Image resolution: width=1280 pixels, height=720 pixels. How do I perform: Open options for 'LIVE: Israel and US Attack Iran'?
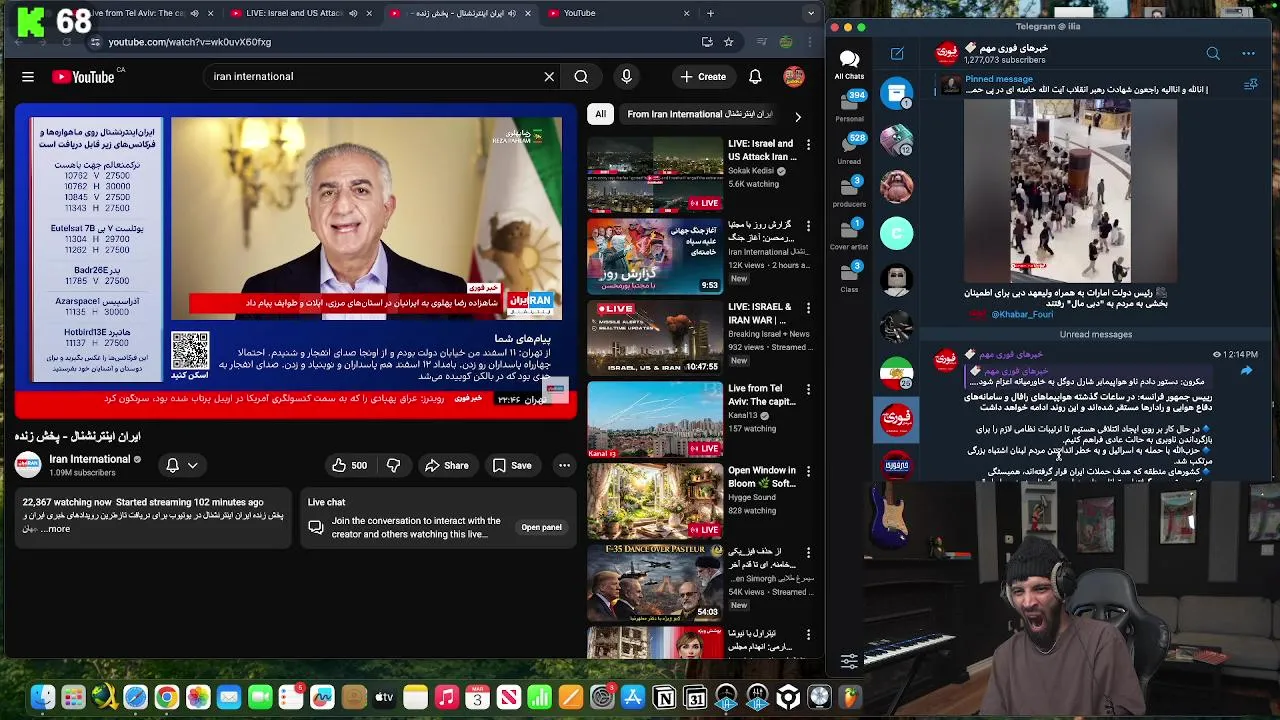pyautogui.click(x=808, y=145)
